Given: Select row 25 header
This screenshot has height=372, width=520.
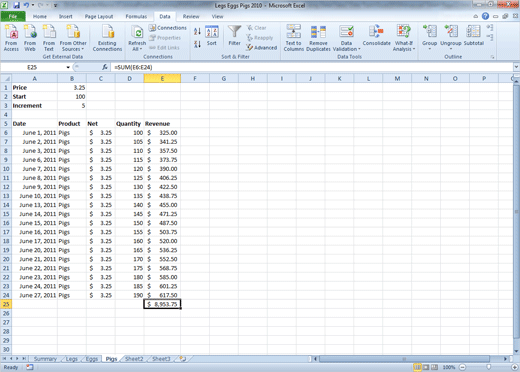Looking at the screenshot, I should point(6,304).
